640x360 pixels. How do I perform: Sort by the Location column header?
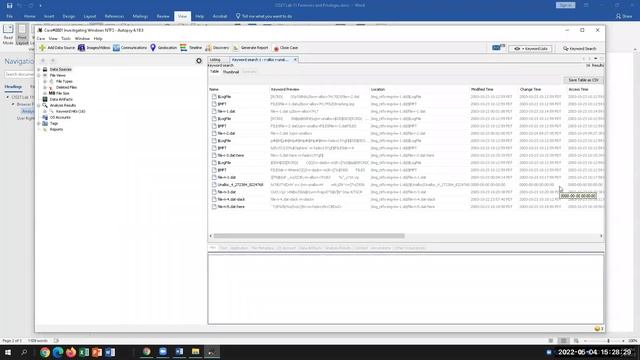(419, 89)
